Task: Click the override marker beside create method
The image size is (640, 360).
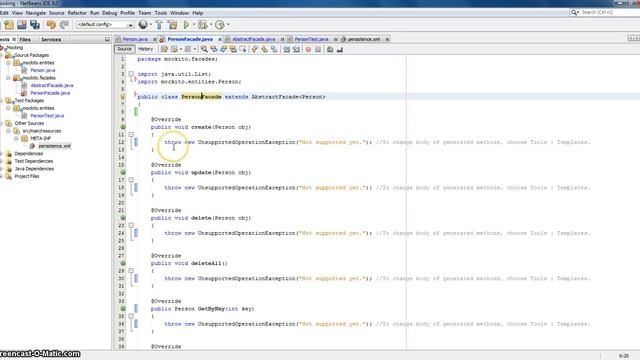Action: [123, 127]
